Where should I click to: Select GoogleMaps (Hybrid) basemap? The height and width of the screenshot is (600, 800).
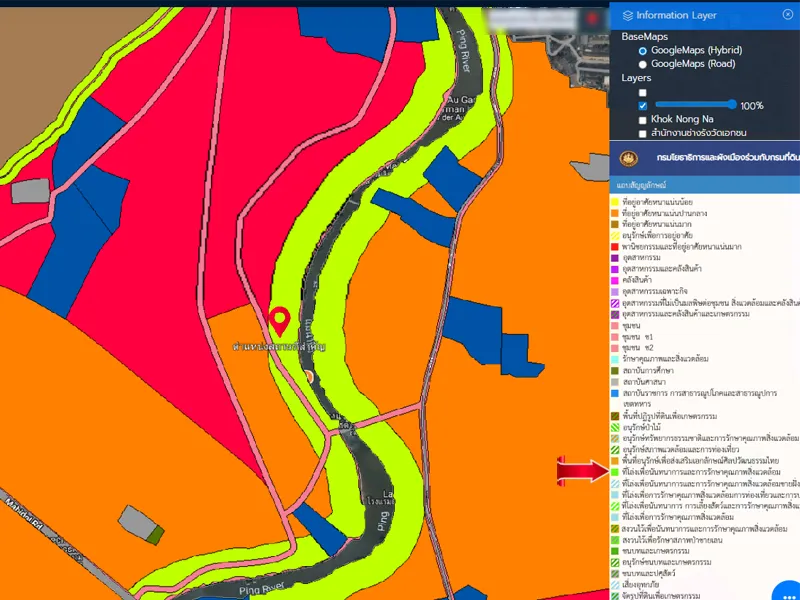click(x=643, y=50)
